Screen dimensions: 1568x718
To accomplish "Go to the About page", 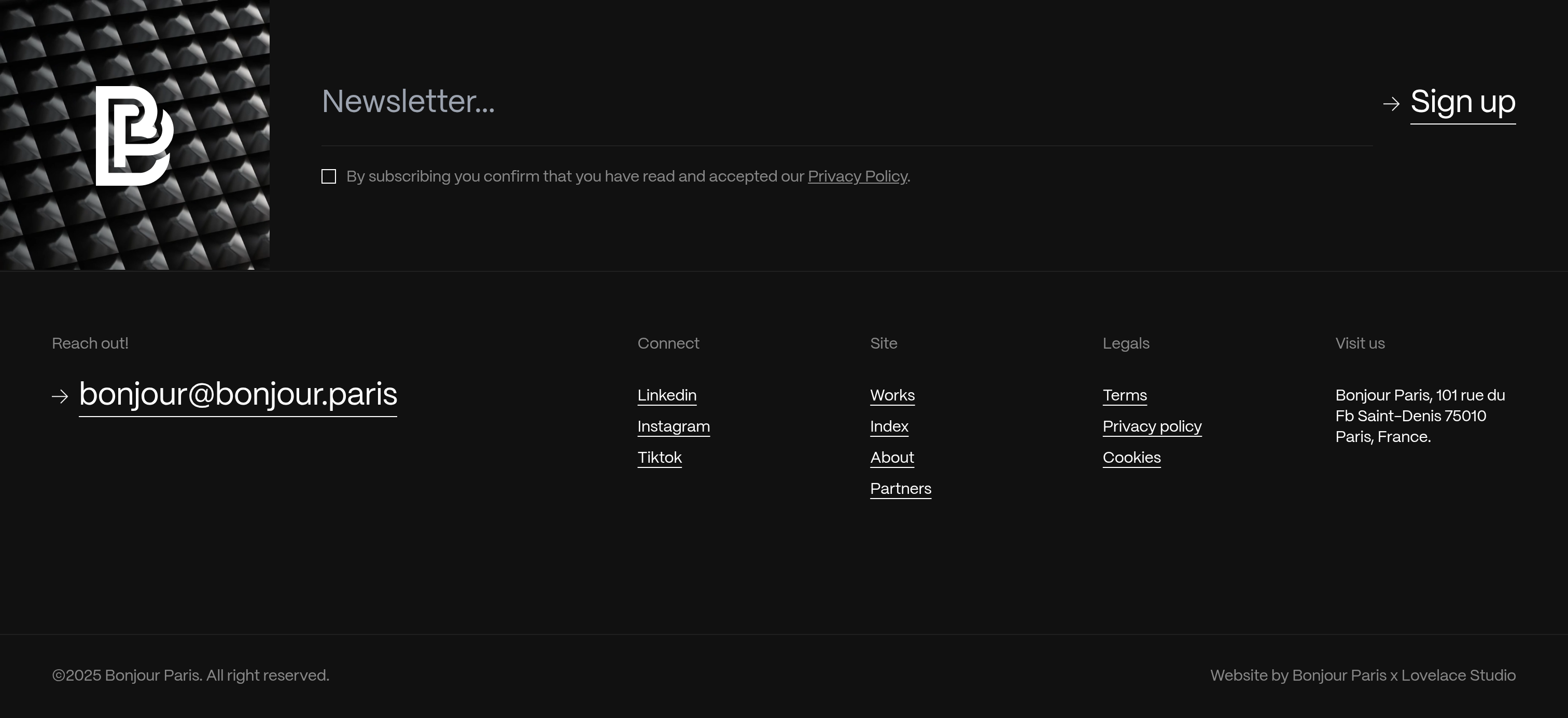I will click(x=892, y=458).
